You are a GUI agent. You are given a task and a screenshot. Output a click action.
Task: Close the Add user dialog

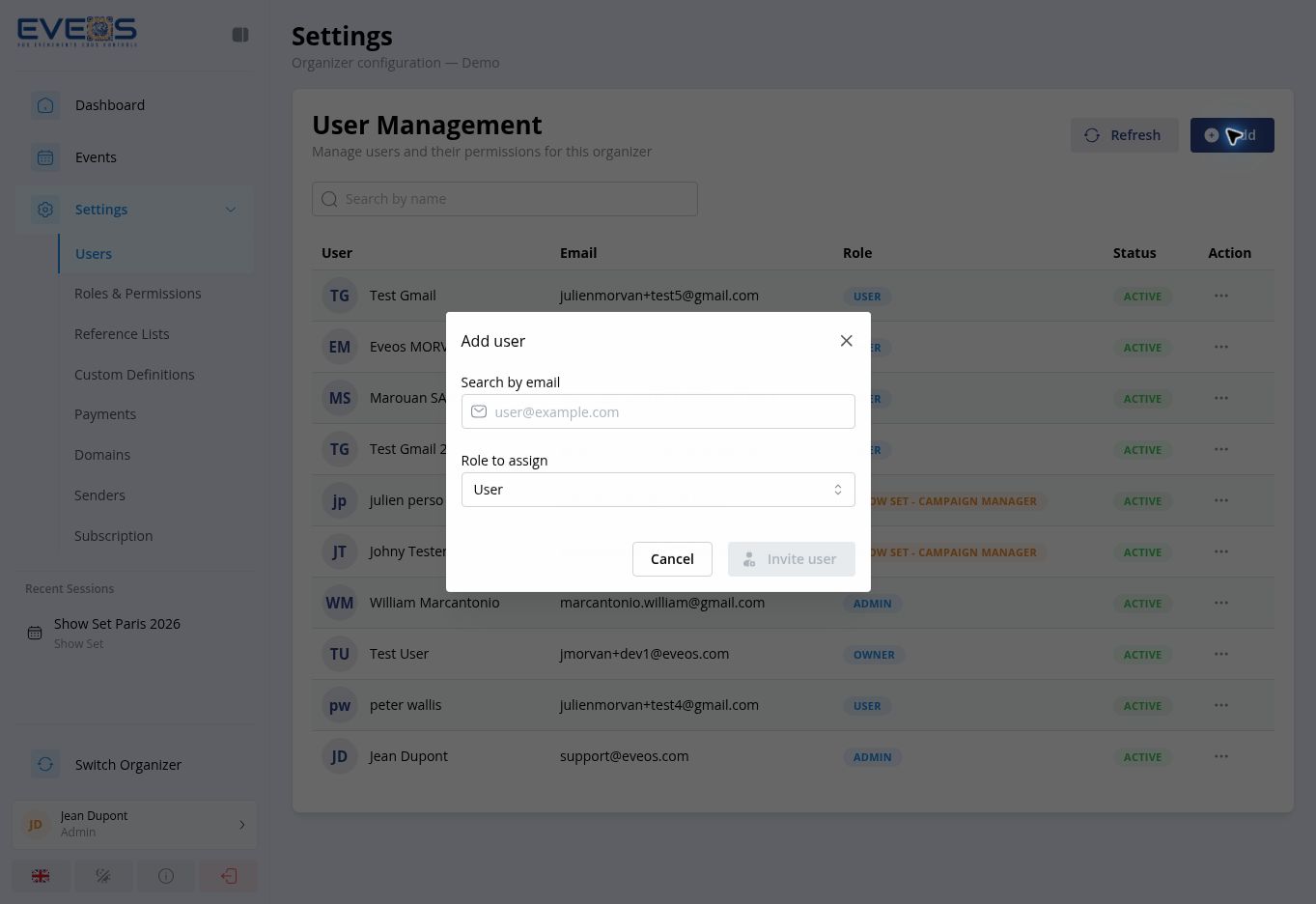(x=847, y=341)
